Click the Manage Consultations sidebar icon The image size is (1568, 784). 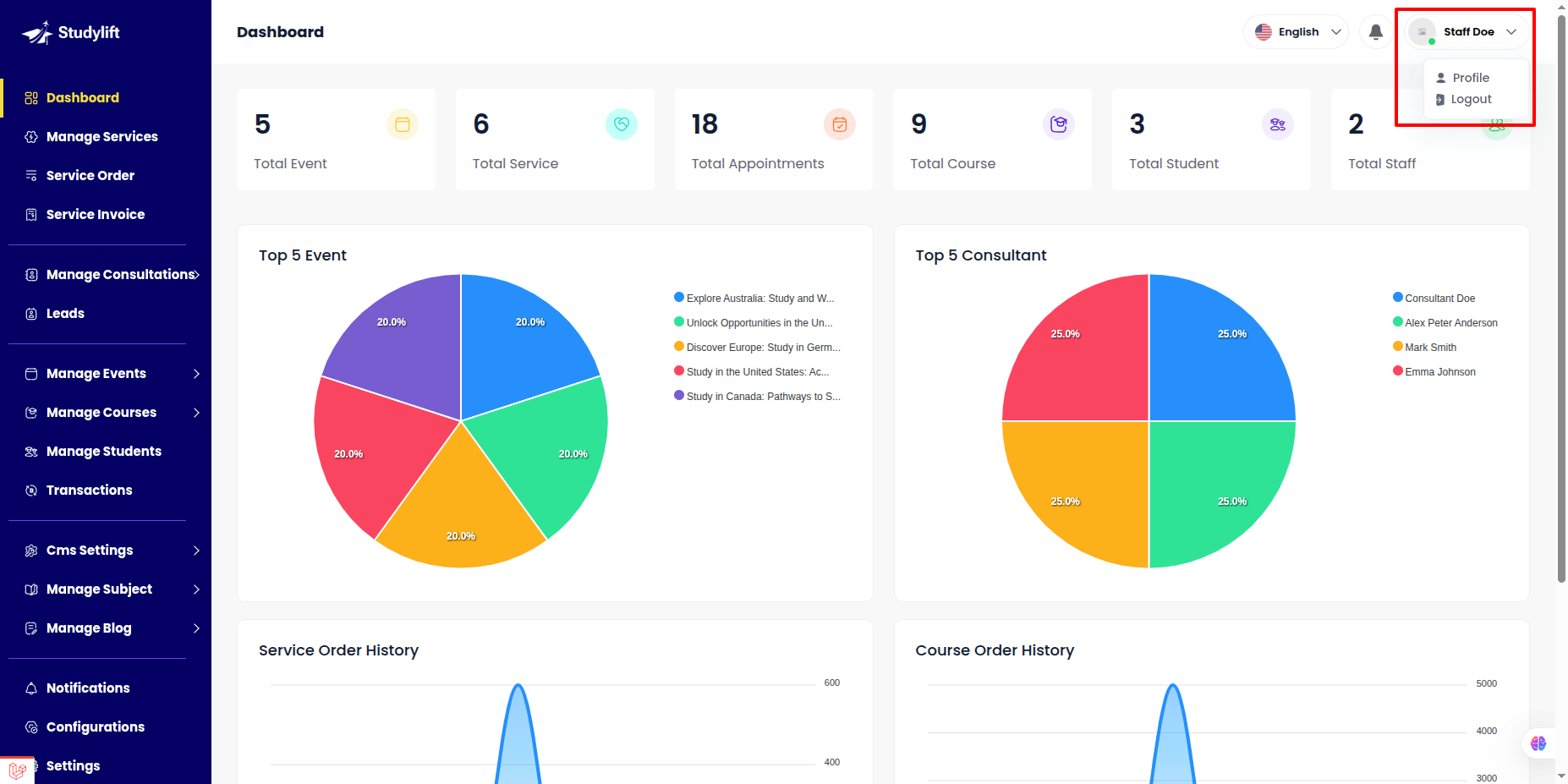(x=31, y=275)
